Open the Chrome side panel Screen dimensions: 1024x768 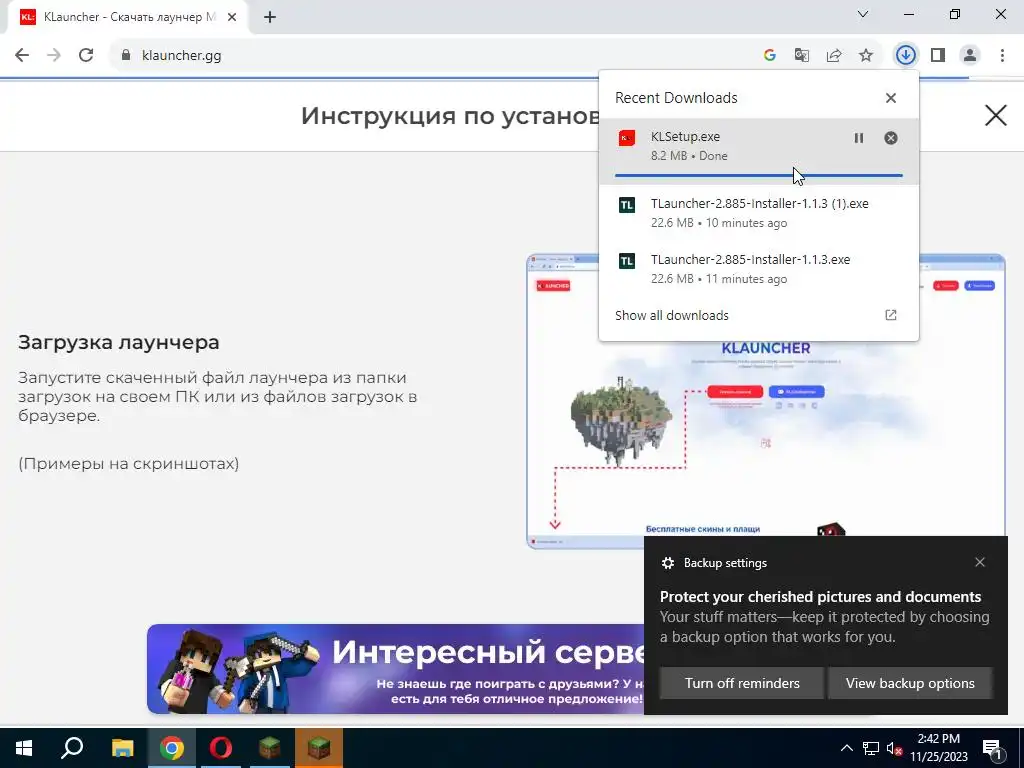[x=938, y=56]
